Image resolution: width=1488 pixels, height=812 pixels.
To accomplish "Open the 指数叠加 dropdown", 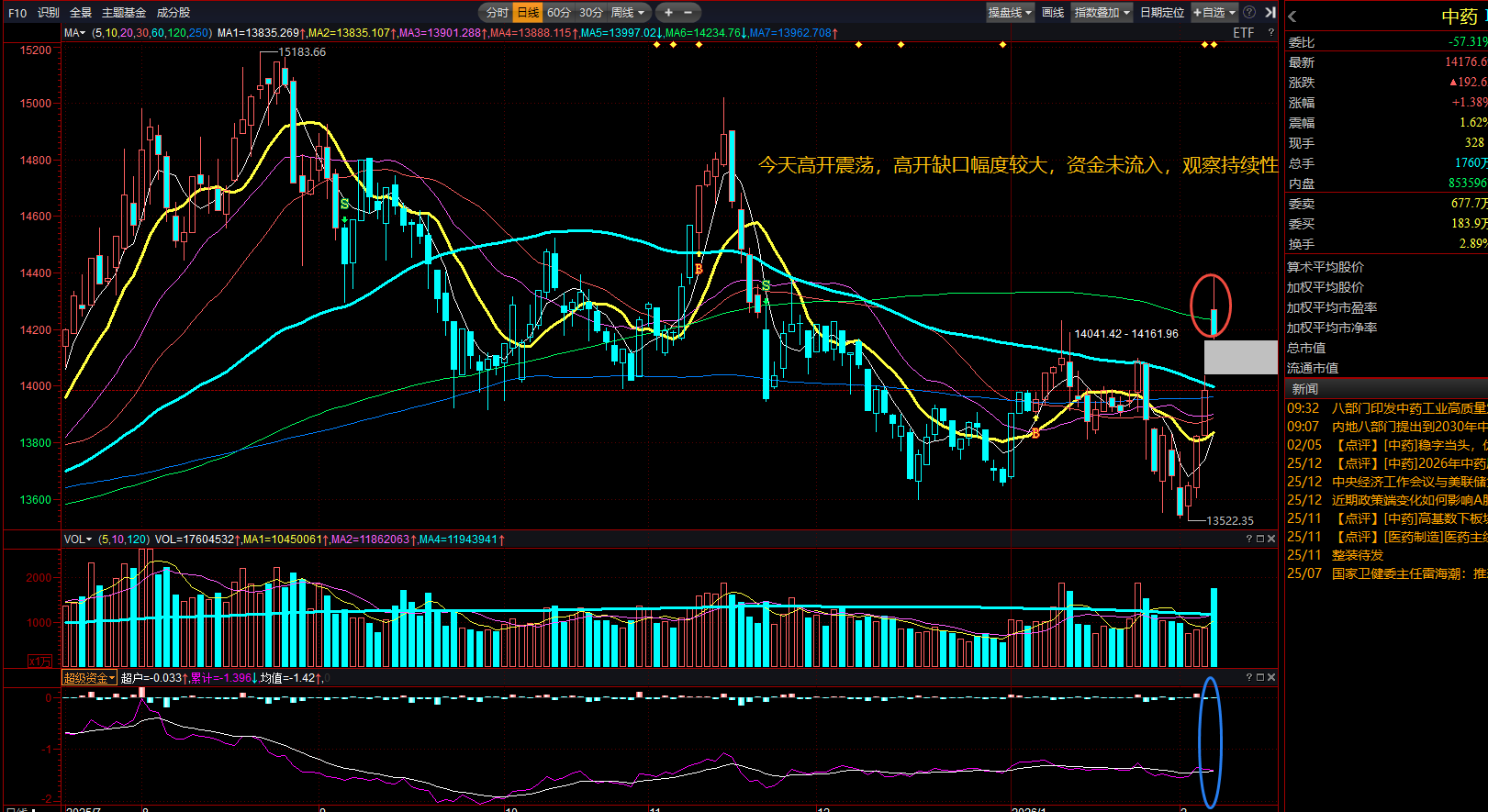I will 1102,12.
